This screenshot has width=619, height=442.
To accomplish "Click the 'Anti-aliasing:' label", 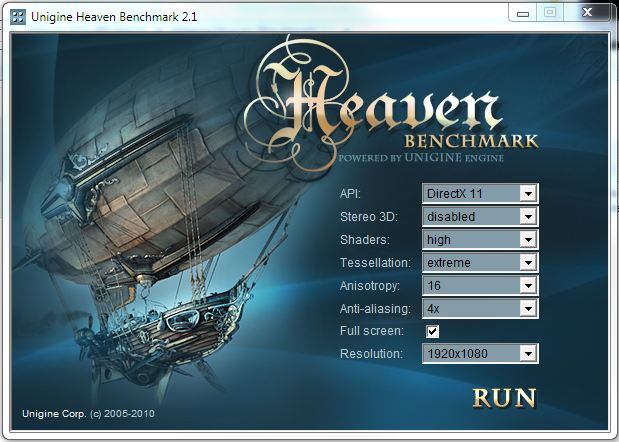I will pyautogui.click(x=375, y=308).
